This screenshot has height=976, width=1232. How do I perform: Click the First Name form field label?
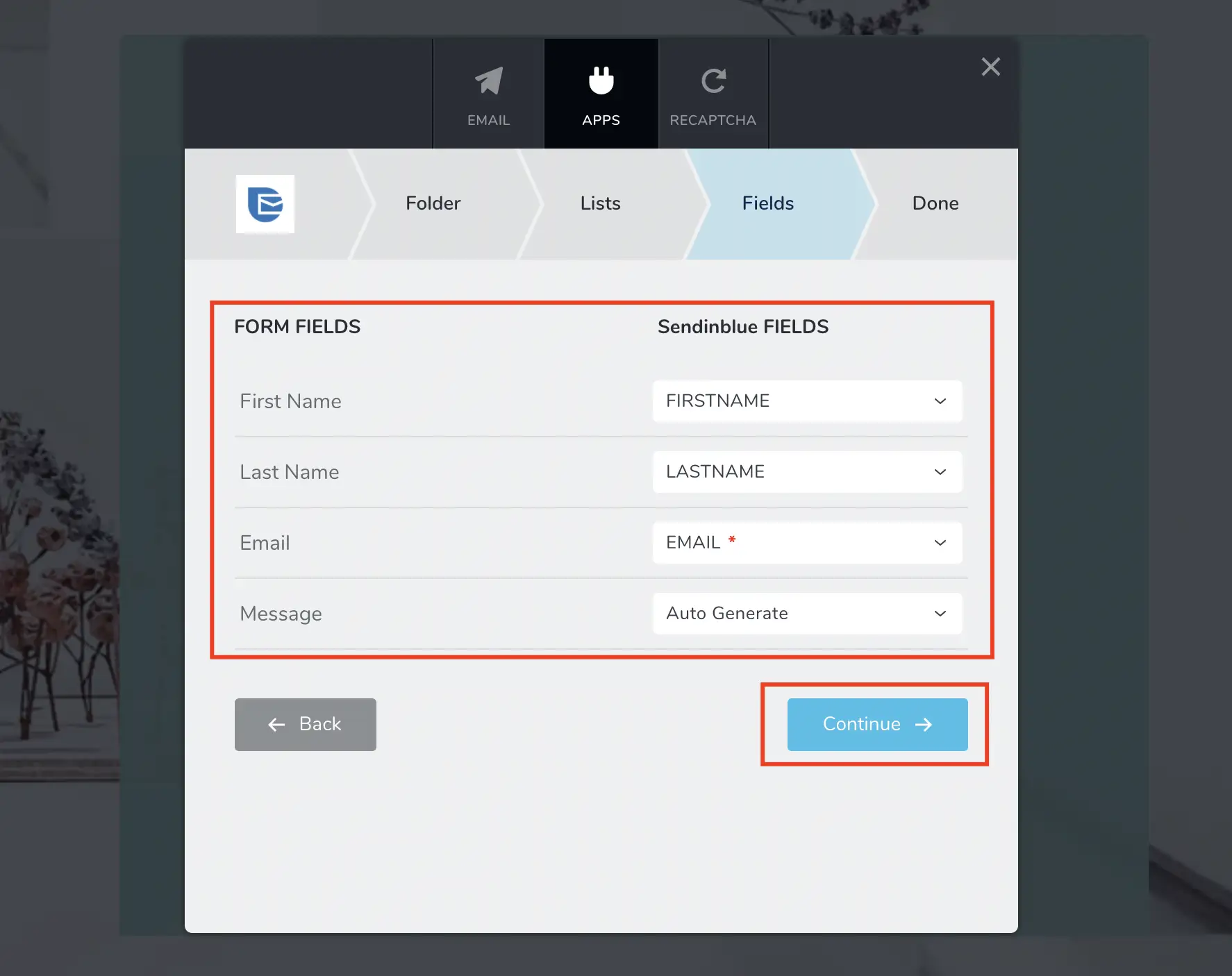pos(290,401)
